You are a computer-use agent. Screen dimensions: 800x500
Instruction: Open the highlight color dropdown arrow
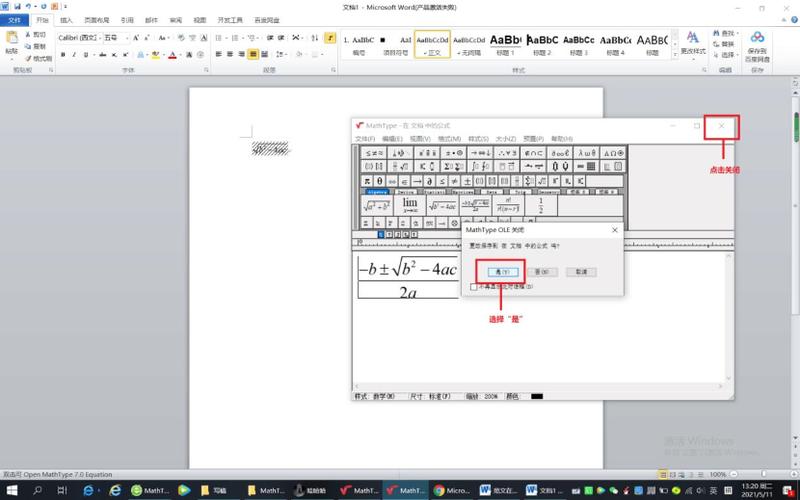pyautogui.click(x=163, y=54)
